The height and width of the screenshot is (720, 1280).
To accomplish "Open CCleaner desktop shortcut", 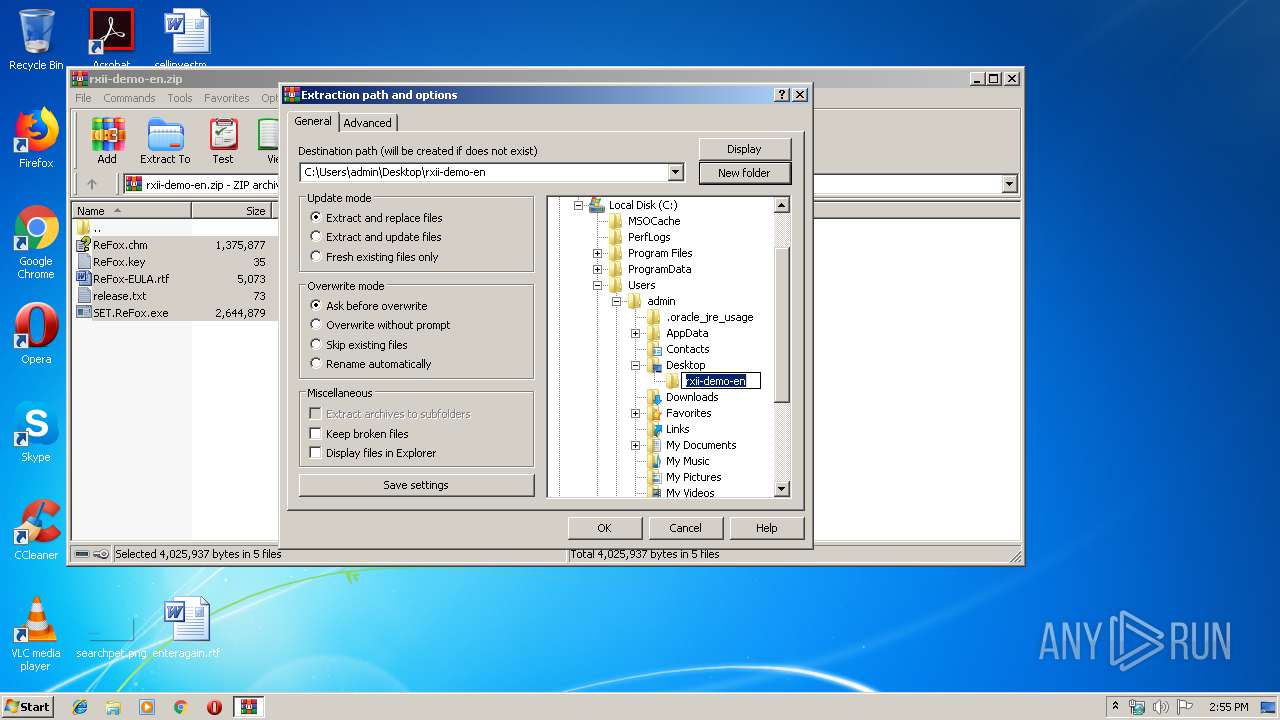I will pyautogui.click(x=36, y=530).
